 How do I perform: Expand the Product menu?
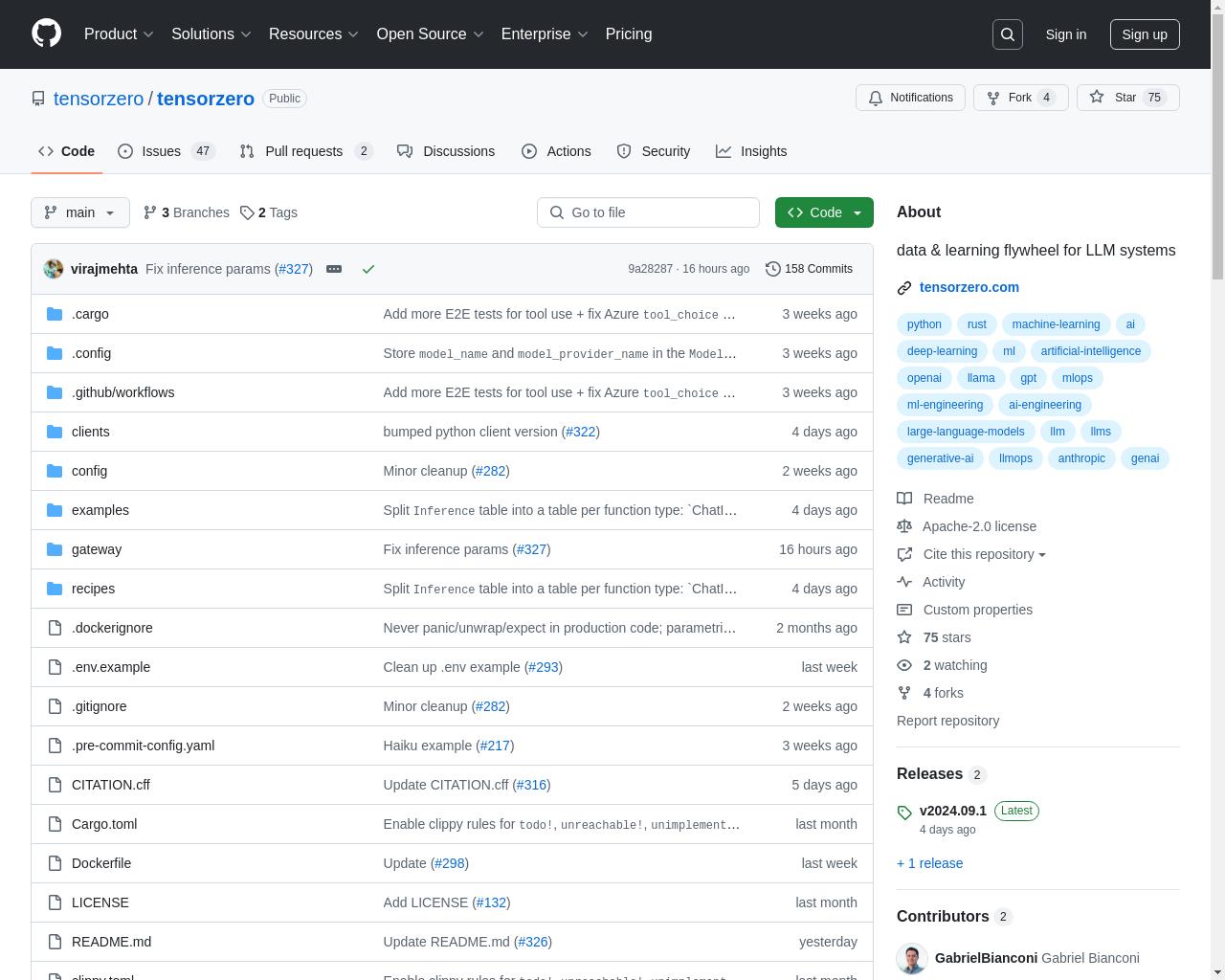pos(119,33)
